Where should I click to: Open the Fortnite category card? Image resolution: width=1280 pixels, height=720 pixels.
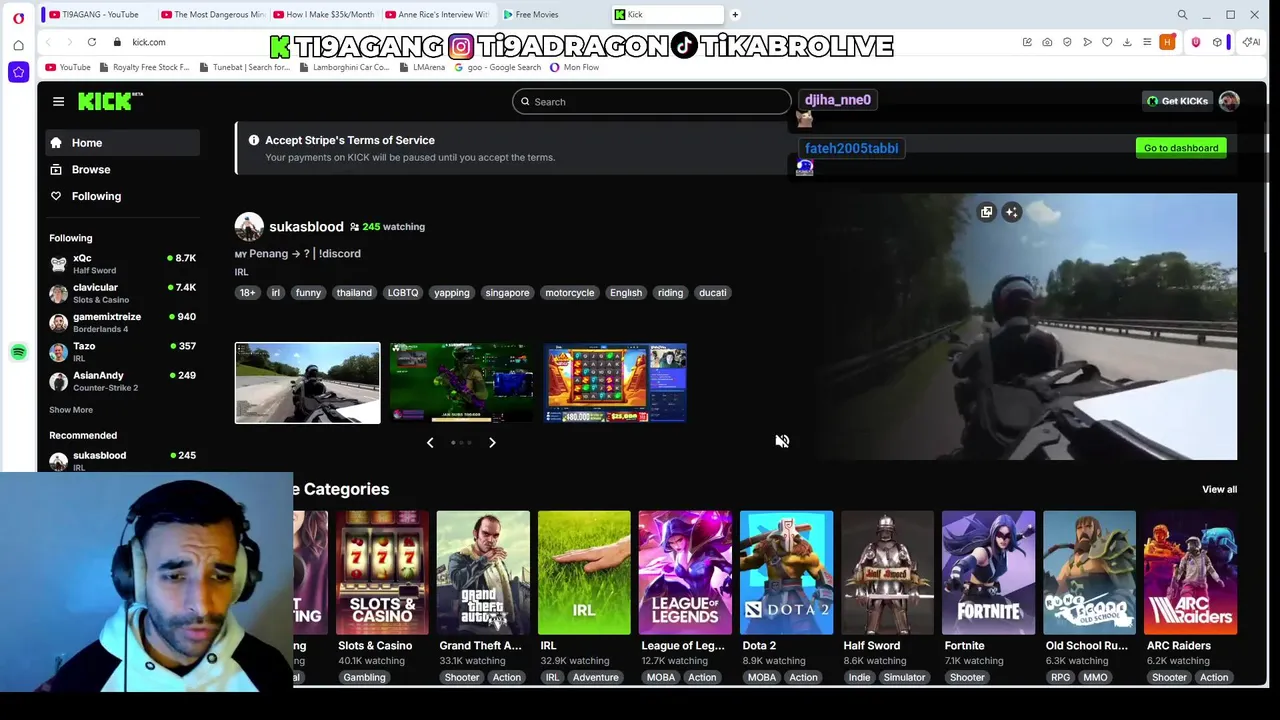tap(988, 573)
